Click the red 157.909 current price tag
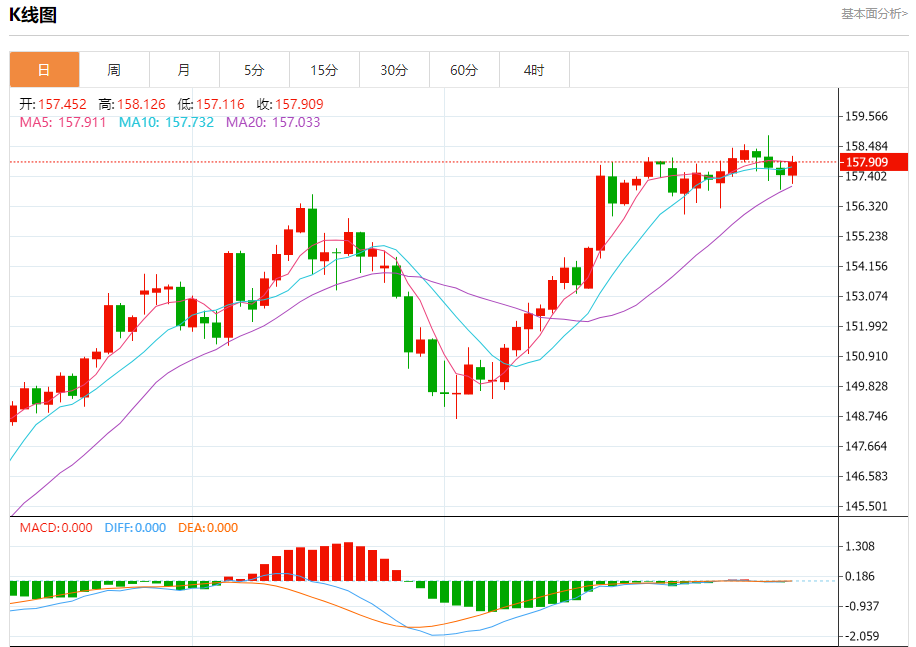The image size is (916, 647). 866,162
